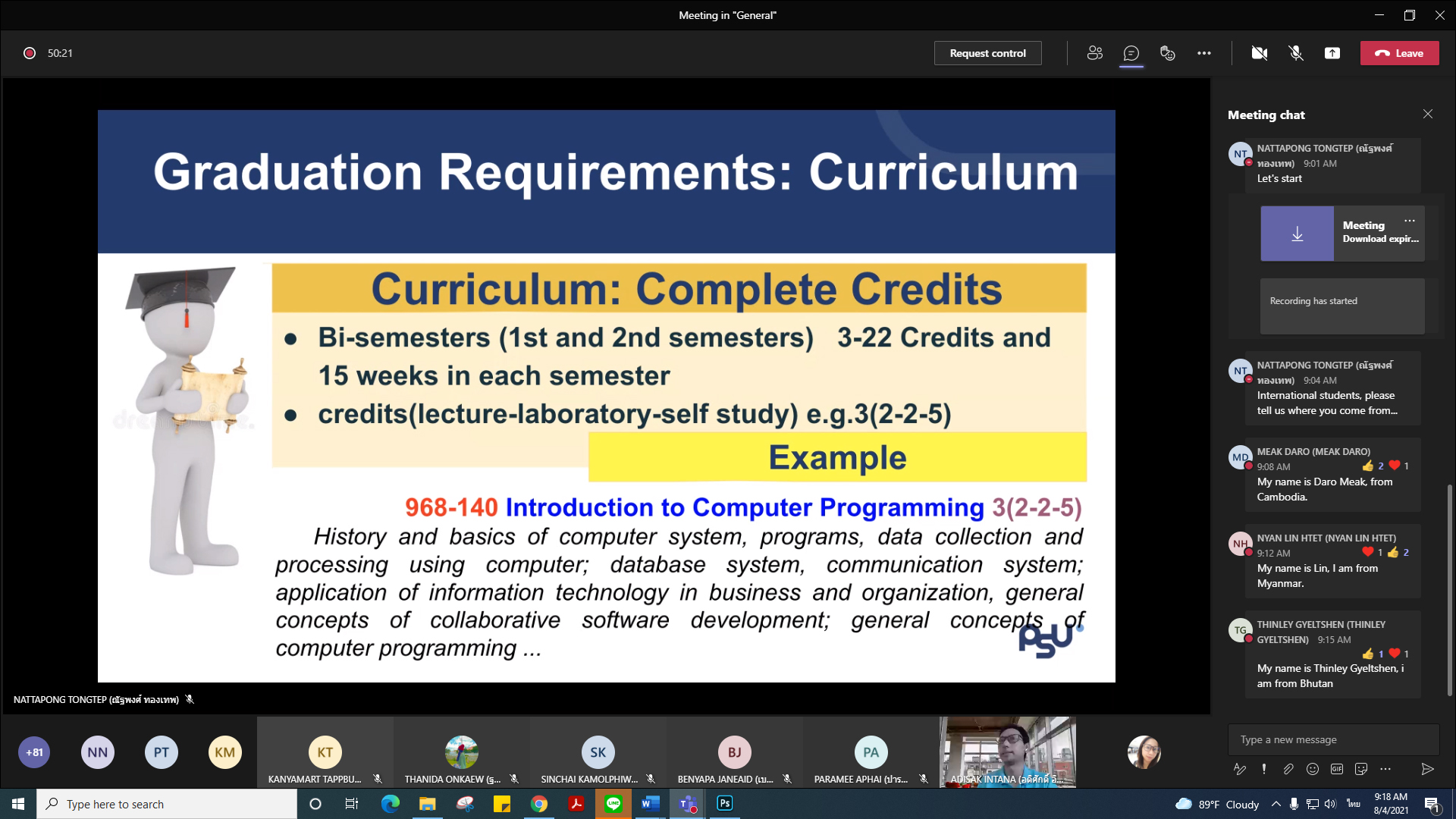Open options for Meeting recording card
Screen dimensions: 1456x819
coord(1409,221)
